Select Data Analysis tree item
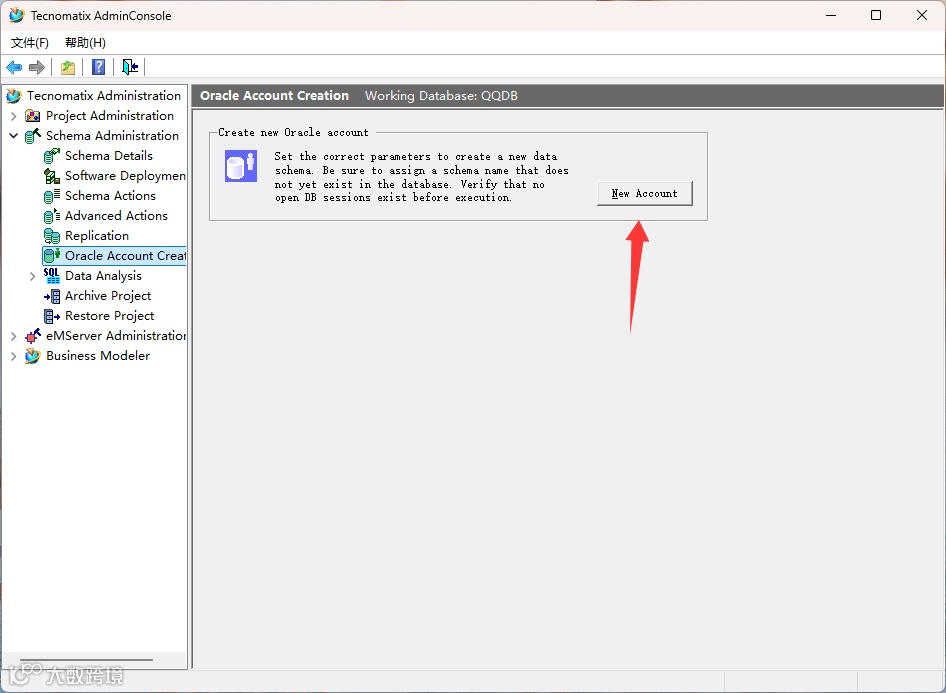Image resolution: width=946 pixels, height=693 pixels. 103,276
